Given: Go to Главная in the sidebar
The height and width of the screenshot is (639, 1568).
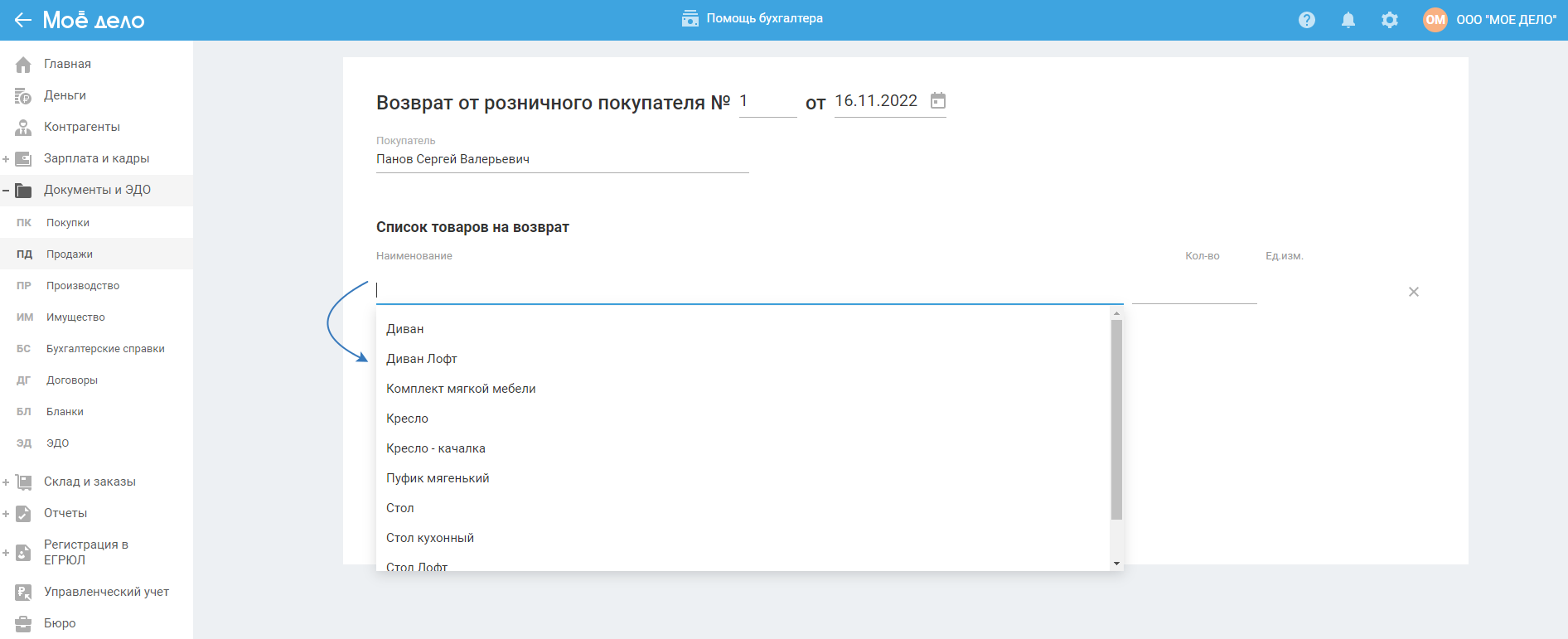Looking at the screenshot, I should pos(67,64).
